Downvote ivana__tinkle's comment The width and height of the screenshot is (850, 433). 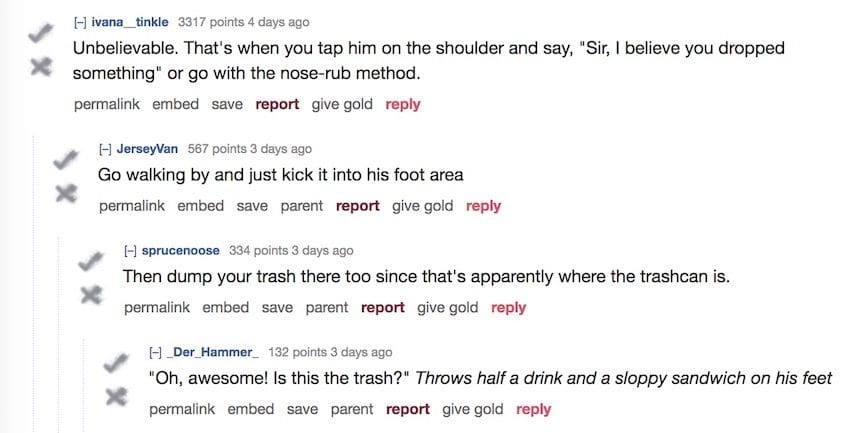(x=40, y=67)
